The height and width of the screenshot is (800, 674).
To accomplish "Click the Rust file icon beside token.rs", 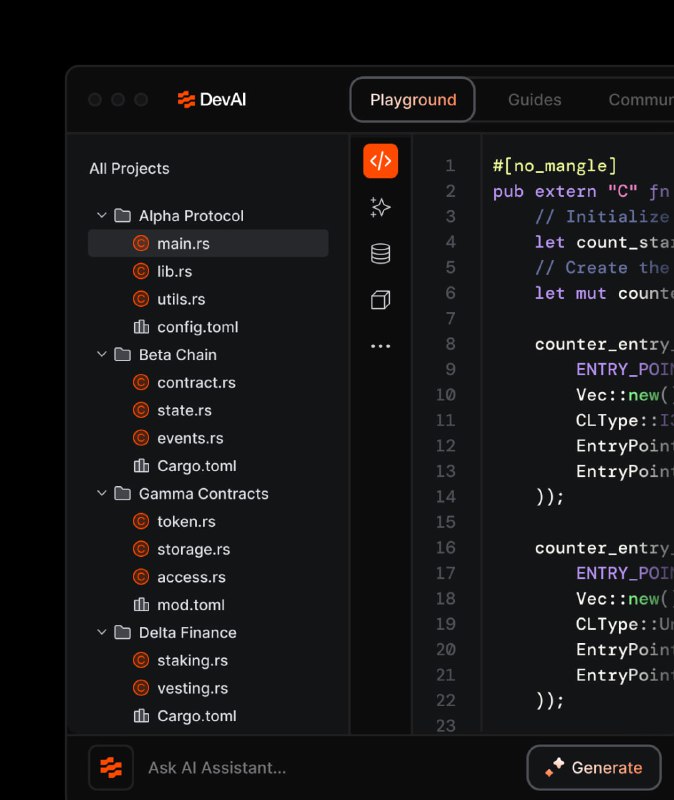I will coord(141,521).
